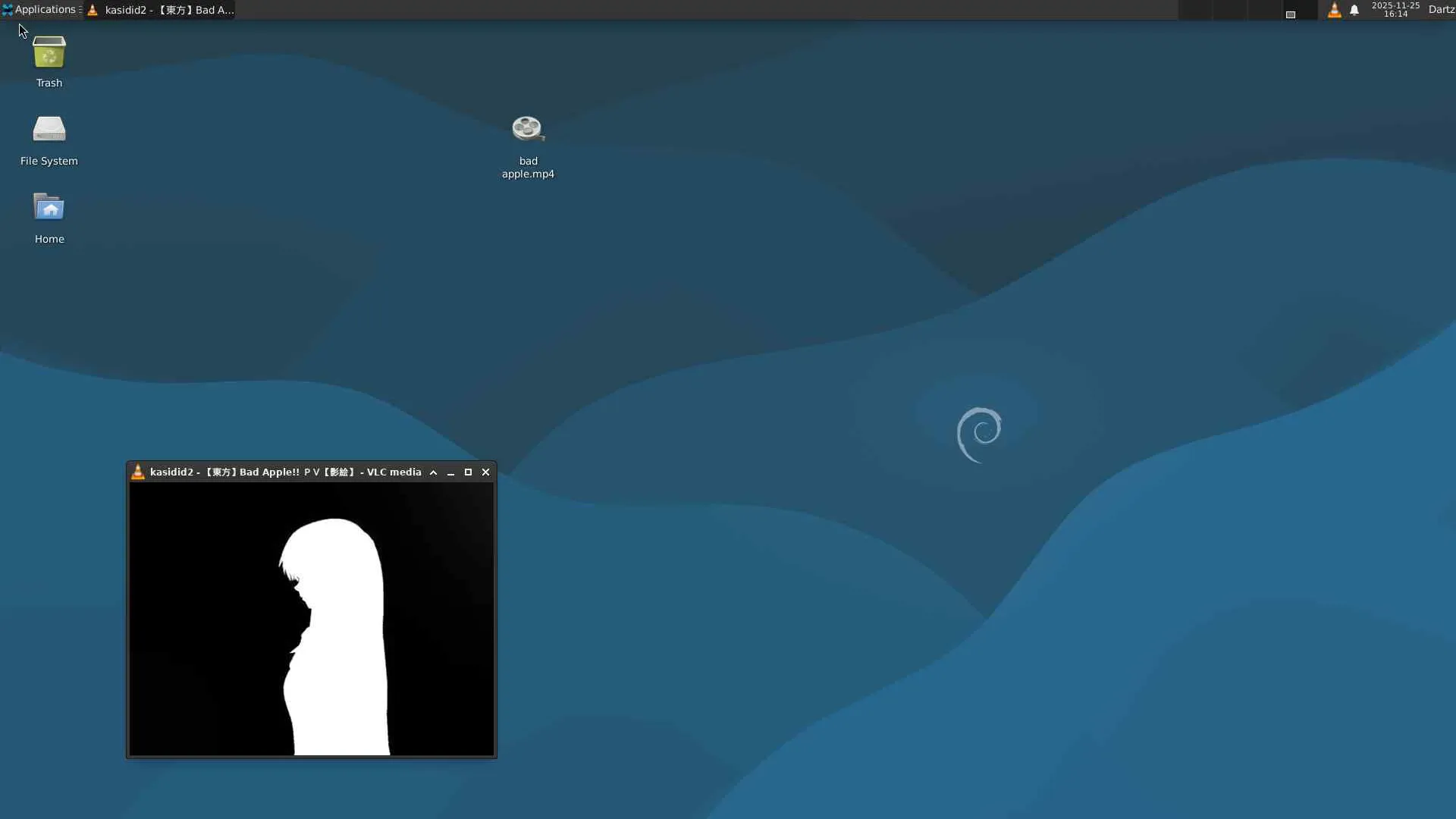1456x819 pixels.
Task: Select workspace containing the miniature window
Action: [1298, 10]
